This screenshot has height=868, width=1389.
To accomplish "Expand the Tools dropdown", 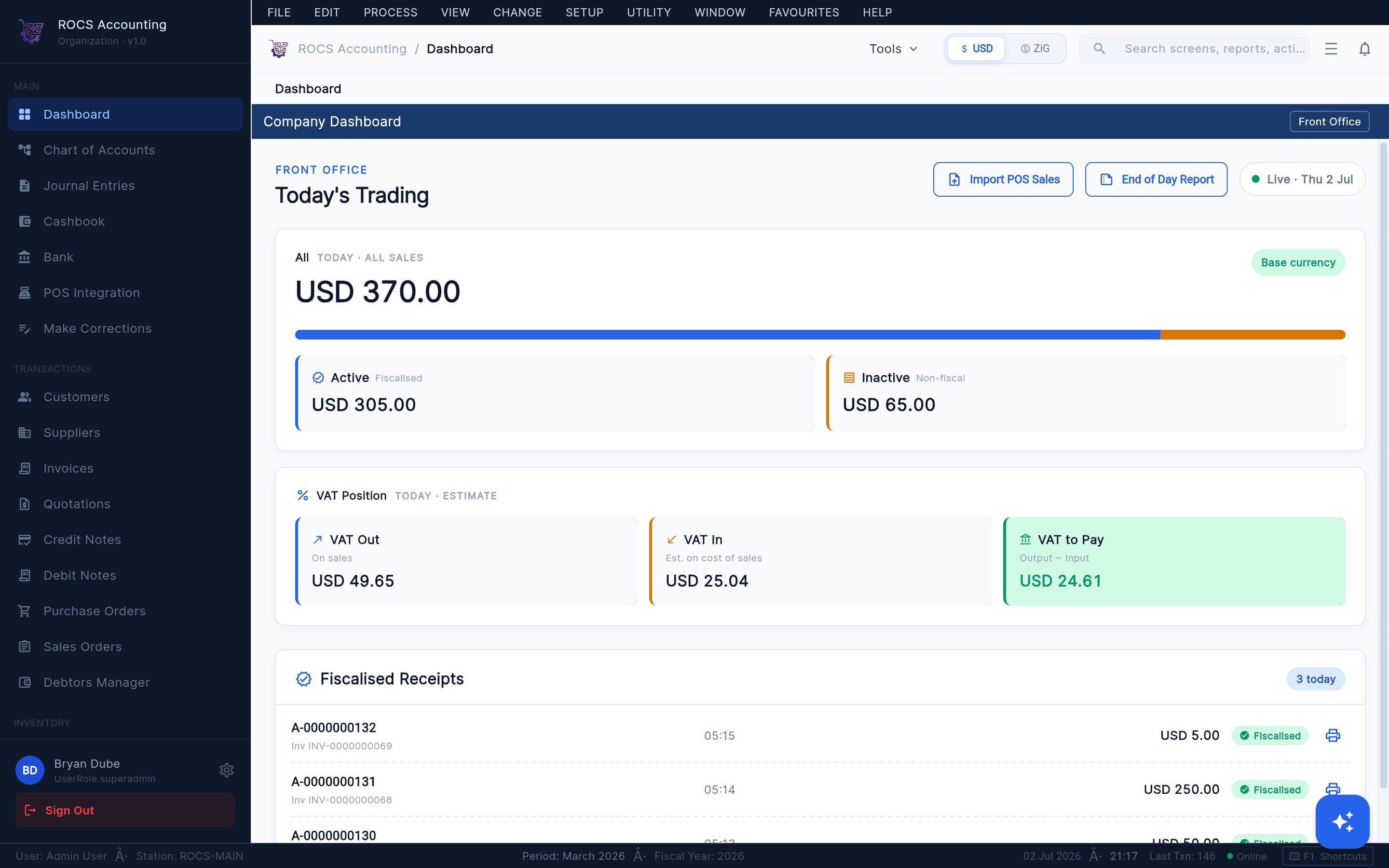I will click(x=894, y=49).
